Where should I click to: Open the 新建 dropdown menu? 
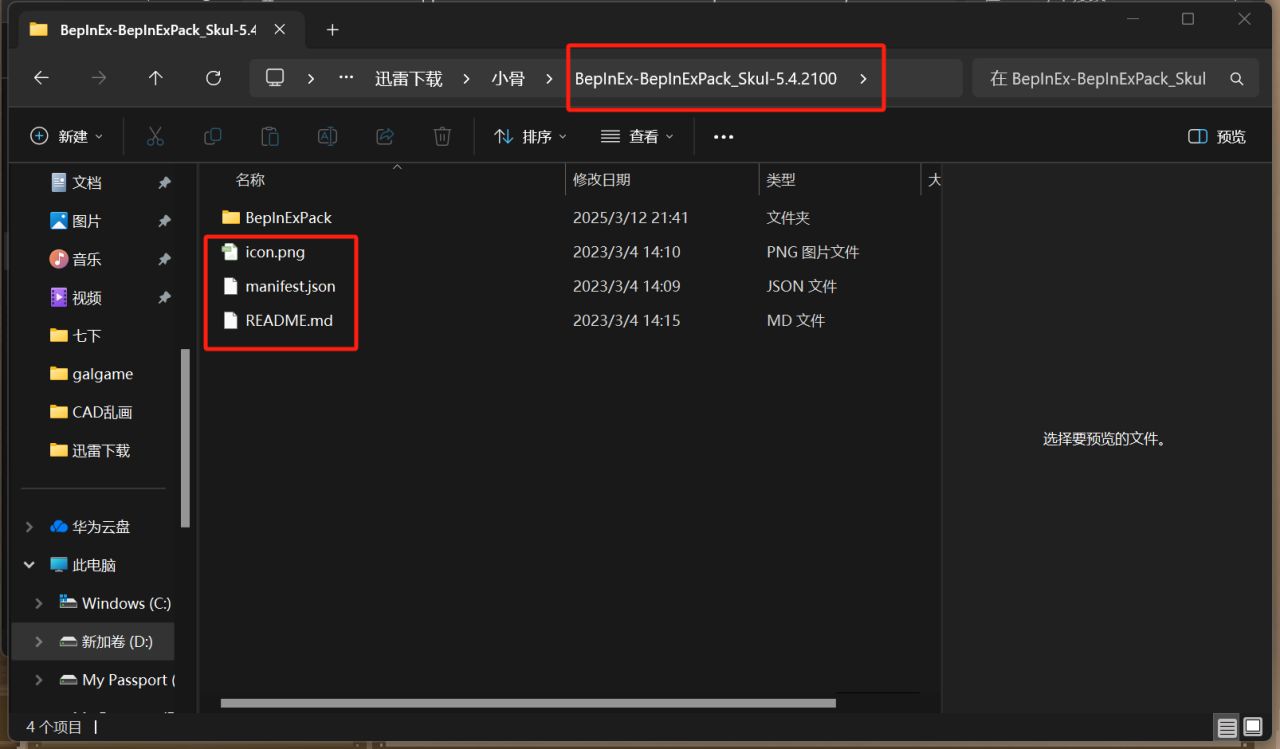coord(67,136)
